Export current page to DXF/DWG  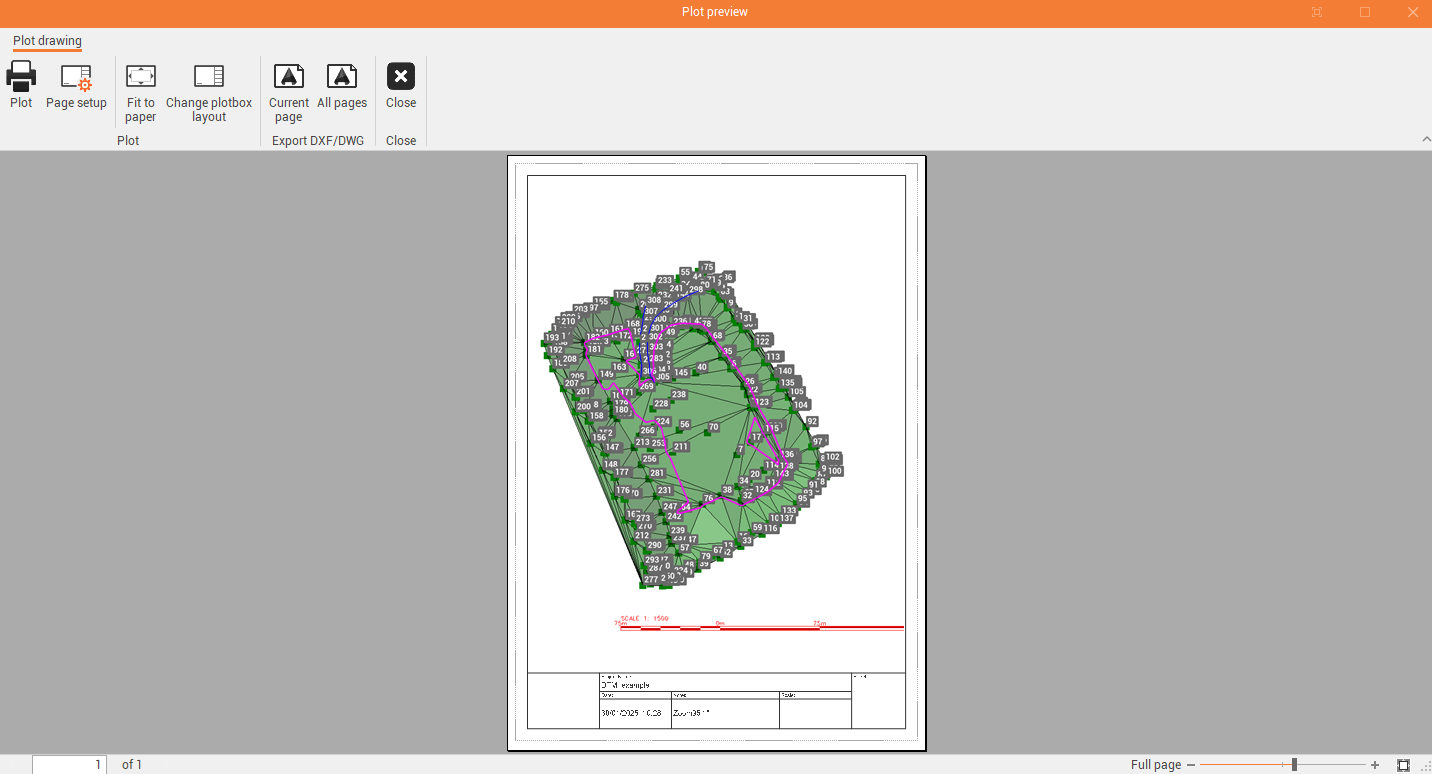pyautogui.click(x=289, y=77)
